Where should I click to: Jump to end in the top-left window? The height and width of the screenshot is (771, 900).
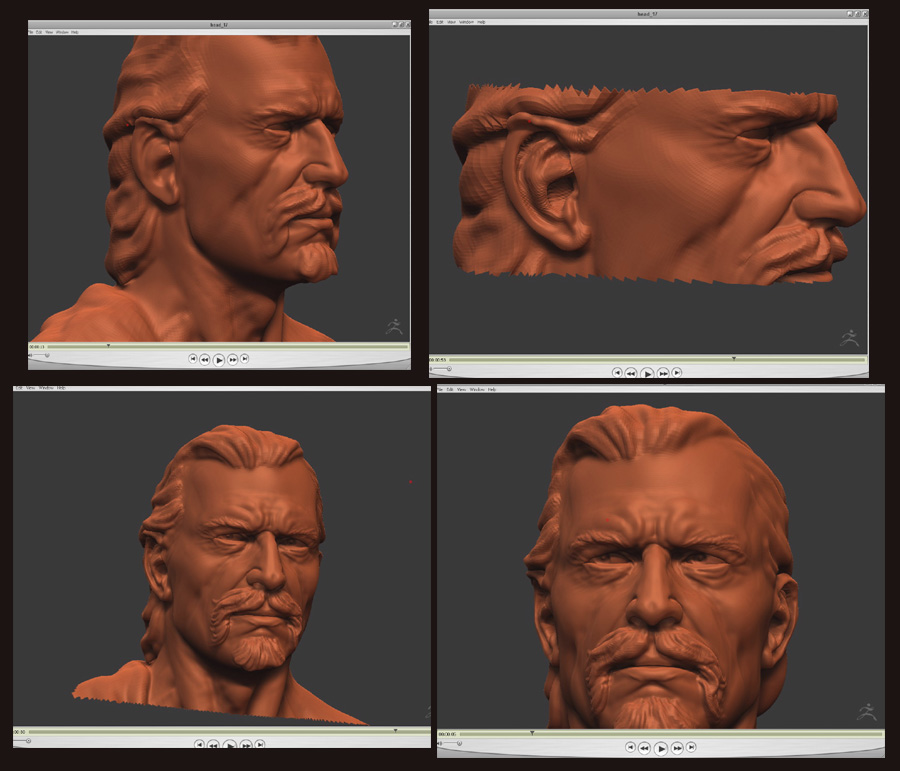[x=245, y=358]
